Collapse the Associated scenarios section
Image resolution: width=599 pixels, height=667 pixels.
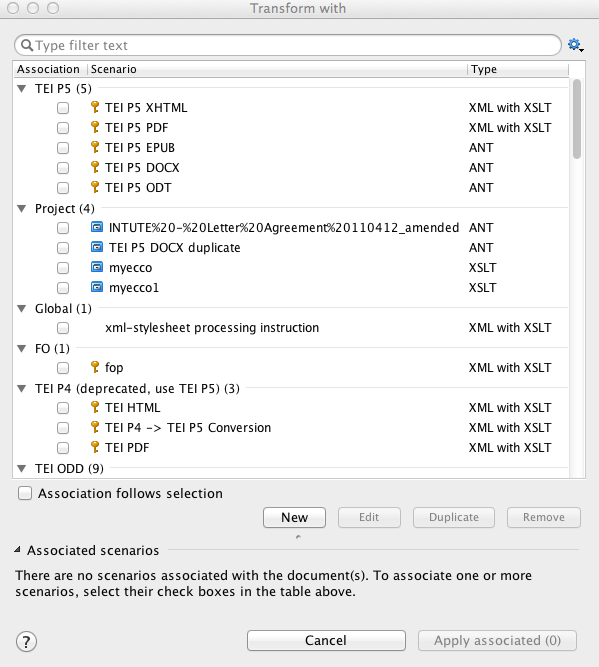[17, 550]
